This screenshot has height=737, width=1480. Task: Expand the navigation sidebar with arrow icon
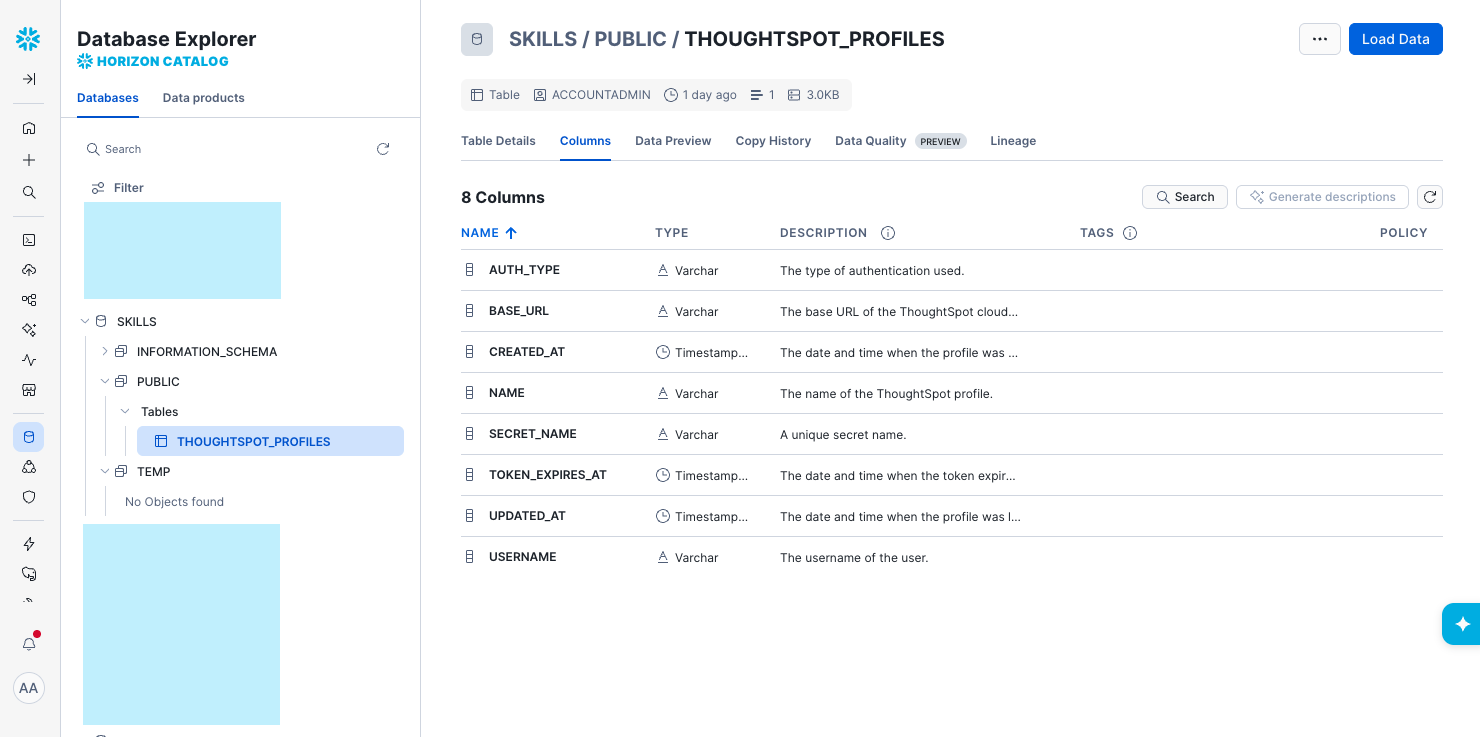click(x=29, y=79)
